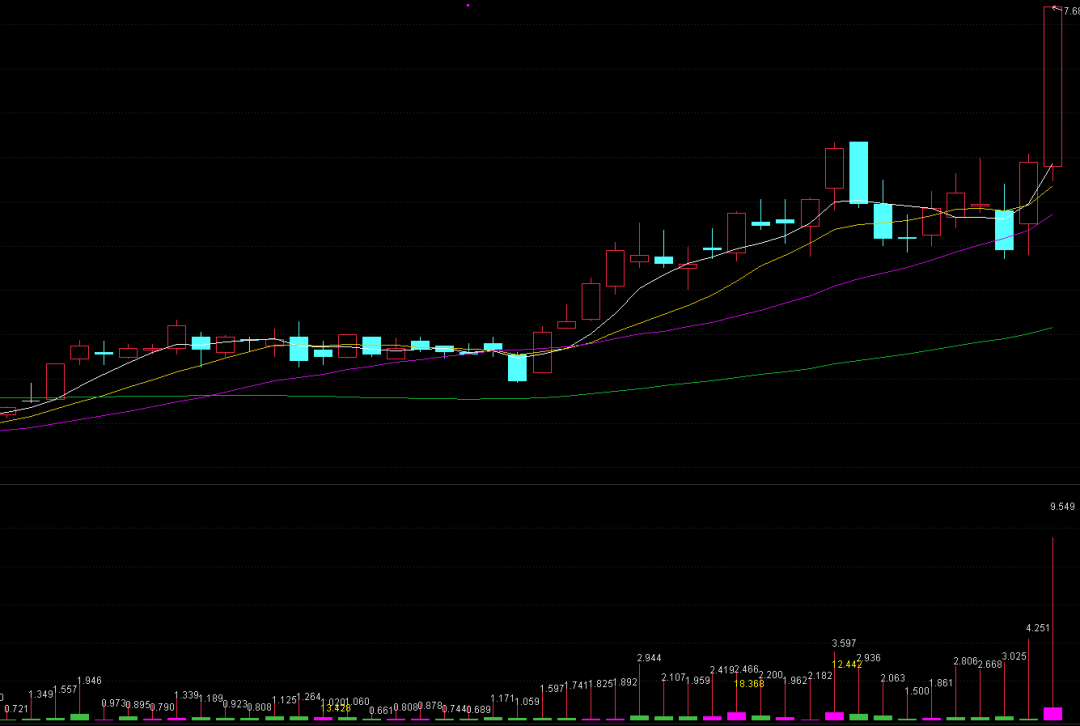Select the green volume bar under 1.946
This screenshot has height=726, width=1080.
pyautogui.click(x=79, y=716)
